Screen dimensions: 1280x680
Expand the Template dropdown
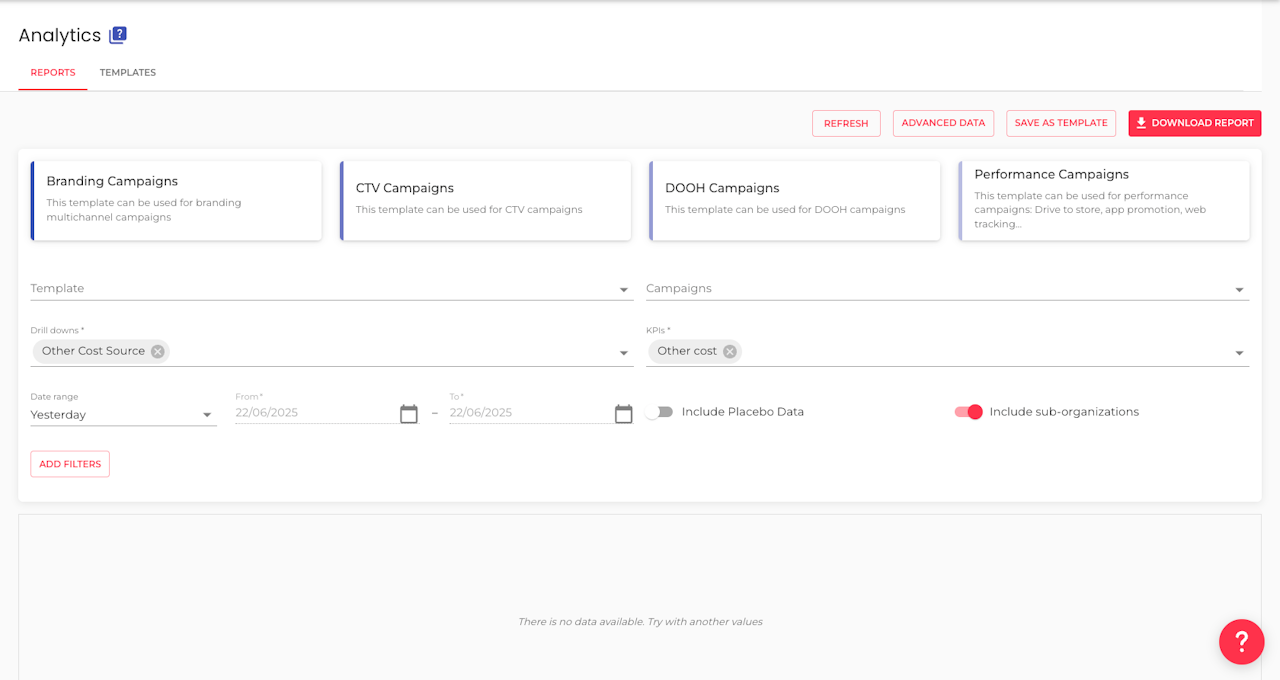[x=624, y=290]
